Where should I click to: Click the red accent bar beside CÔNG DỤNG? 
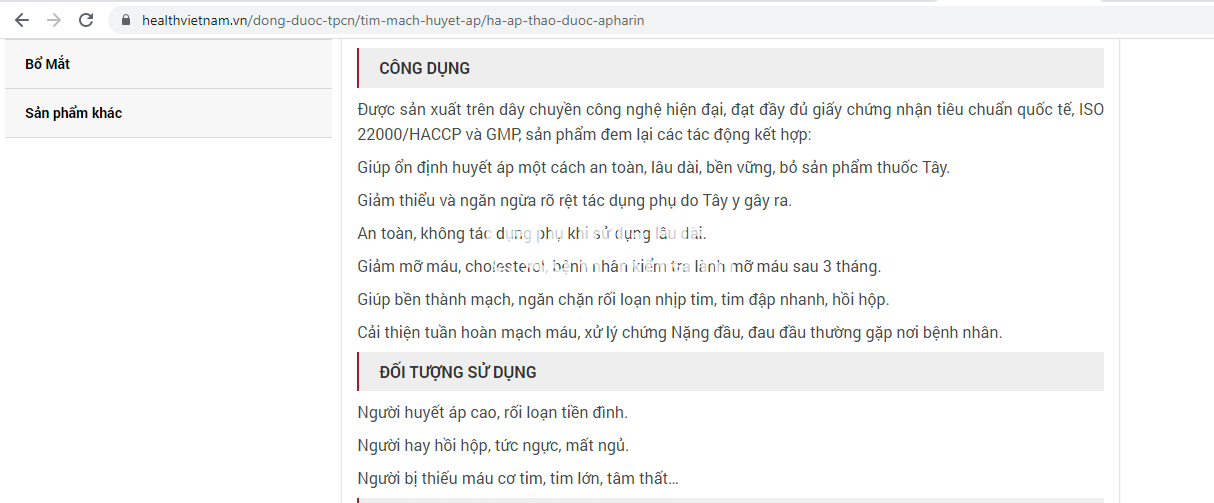358,69
